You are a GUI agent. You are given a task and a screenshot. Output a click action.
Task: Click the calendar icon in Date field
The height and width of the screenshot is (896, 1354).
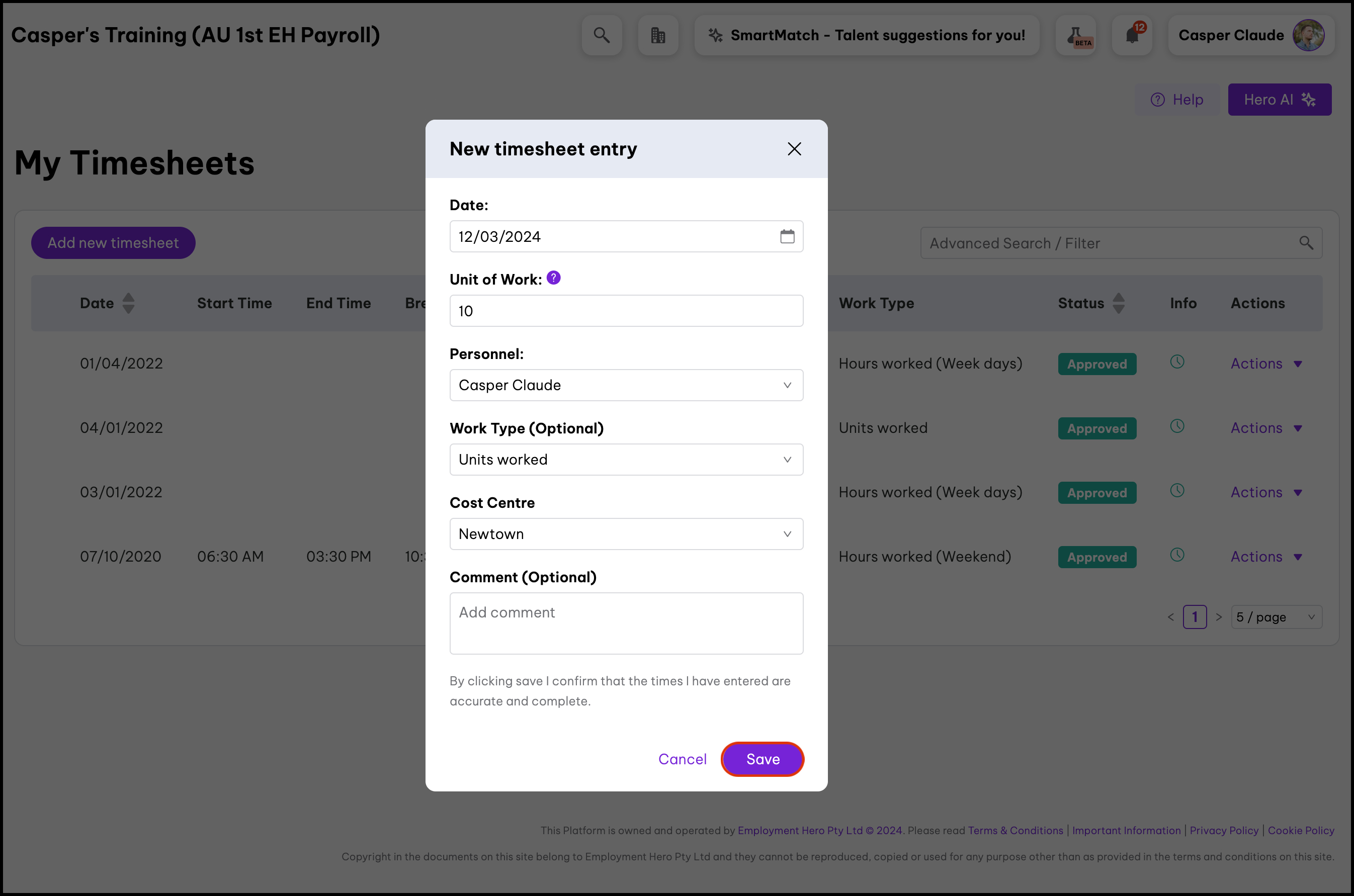787,236
